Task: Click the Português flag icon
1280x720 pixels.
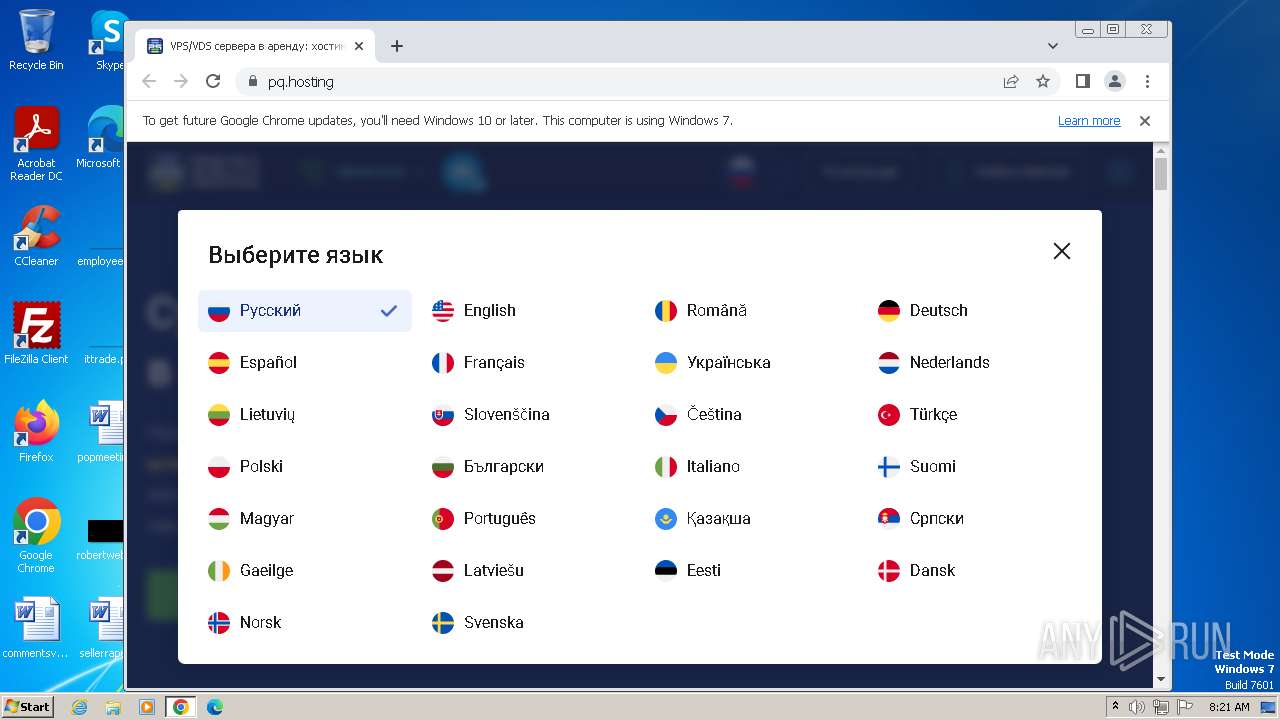Action: [443, 519]
